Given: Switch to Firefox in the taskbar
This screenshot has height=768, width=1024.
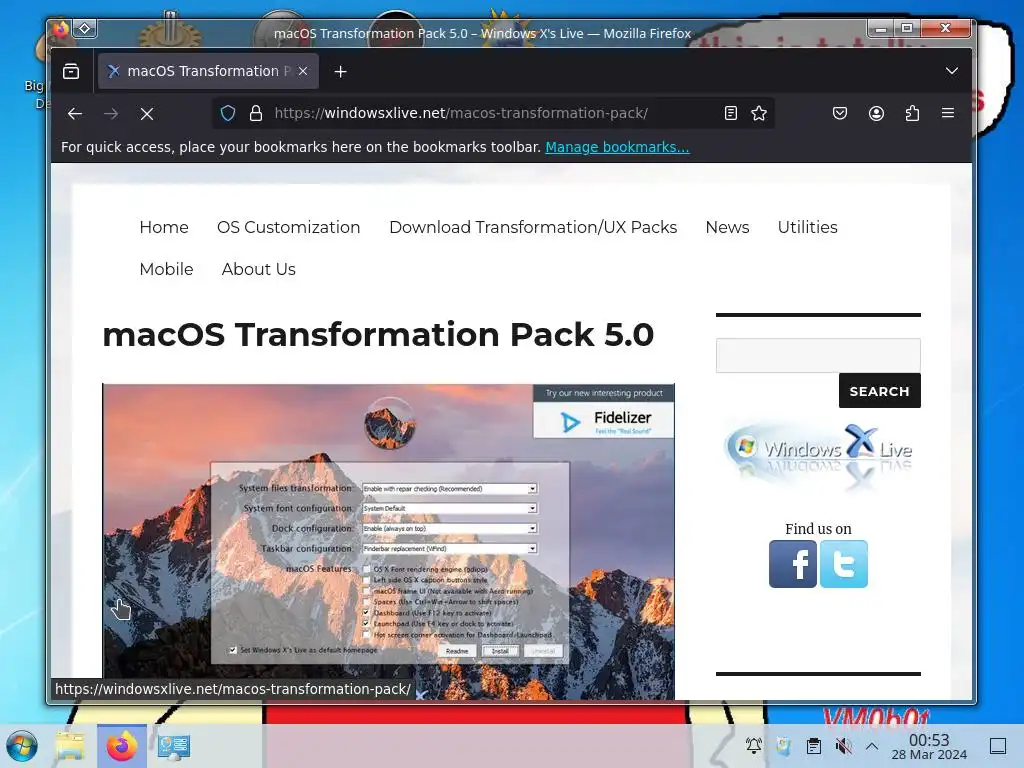Looking at the screenshot, I should pyautogui.click(x=121, y=746).
